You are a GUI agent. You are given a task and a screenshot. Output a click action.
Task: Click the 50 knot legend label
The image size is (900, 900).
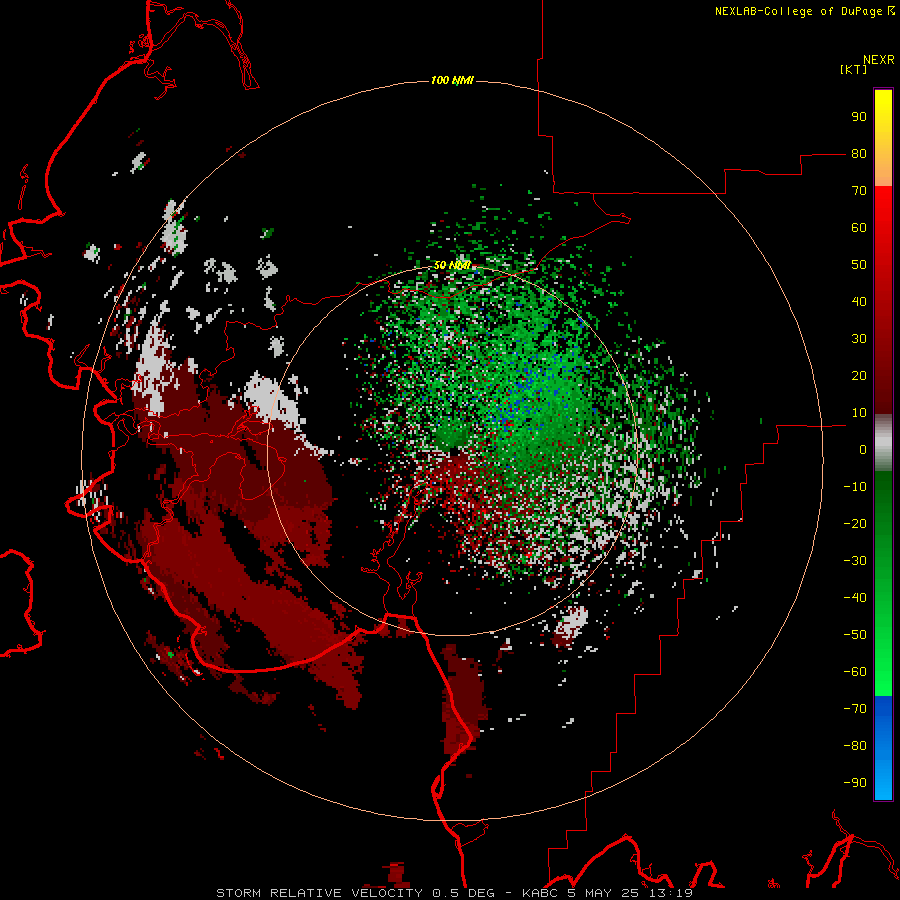click(x=859, y=265)
